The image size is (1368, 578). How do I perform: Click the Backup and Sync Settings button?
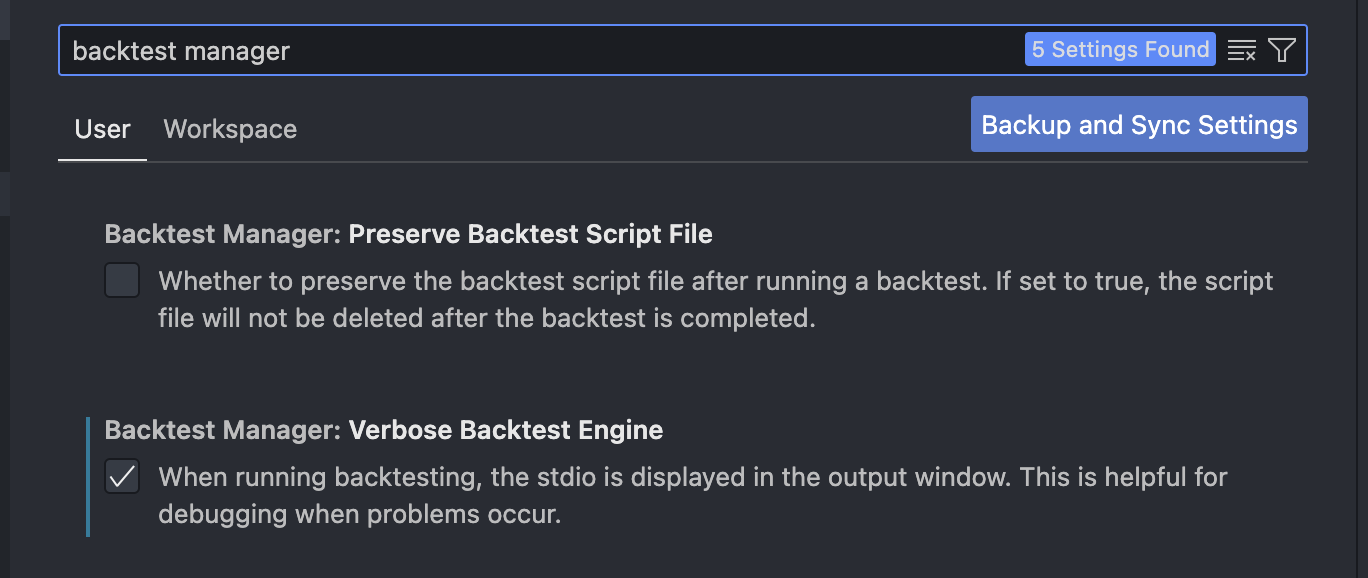point(1139,125)
